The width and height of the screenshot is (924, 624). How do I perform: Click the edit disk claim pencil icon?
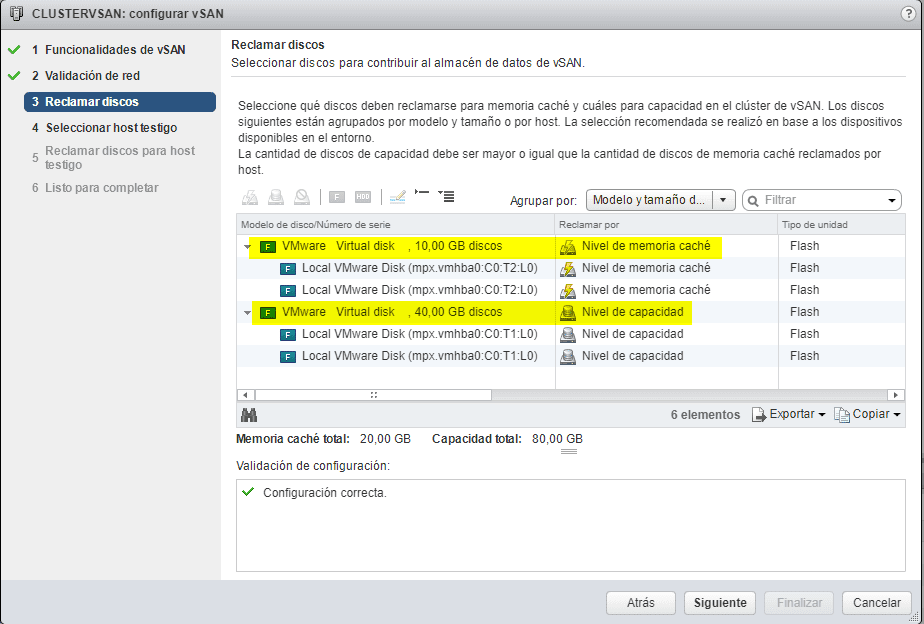click(x=396, y=197)
